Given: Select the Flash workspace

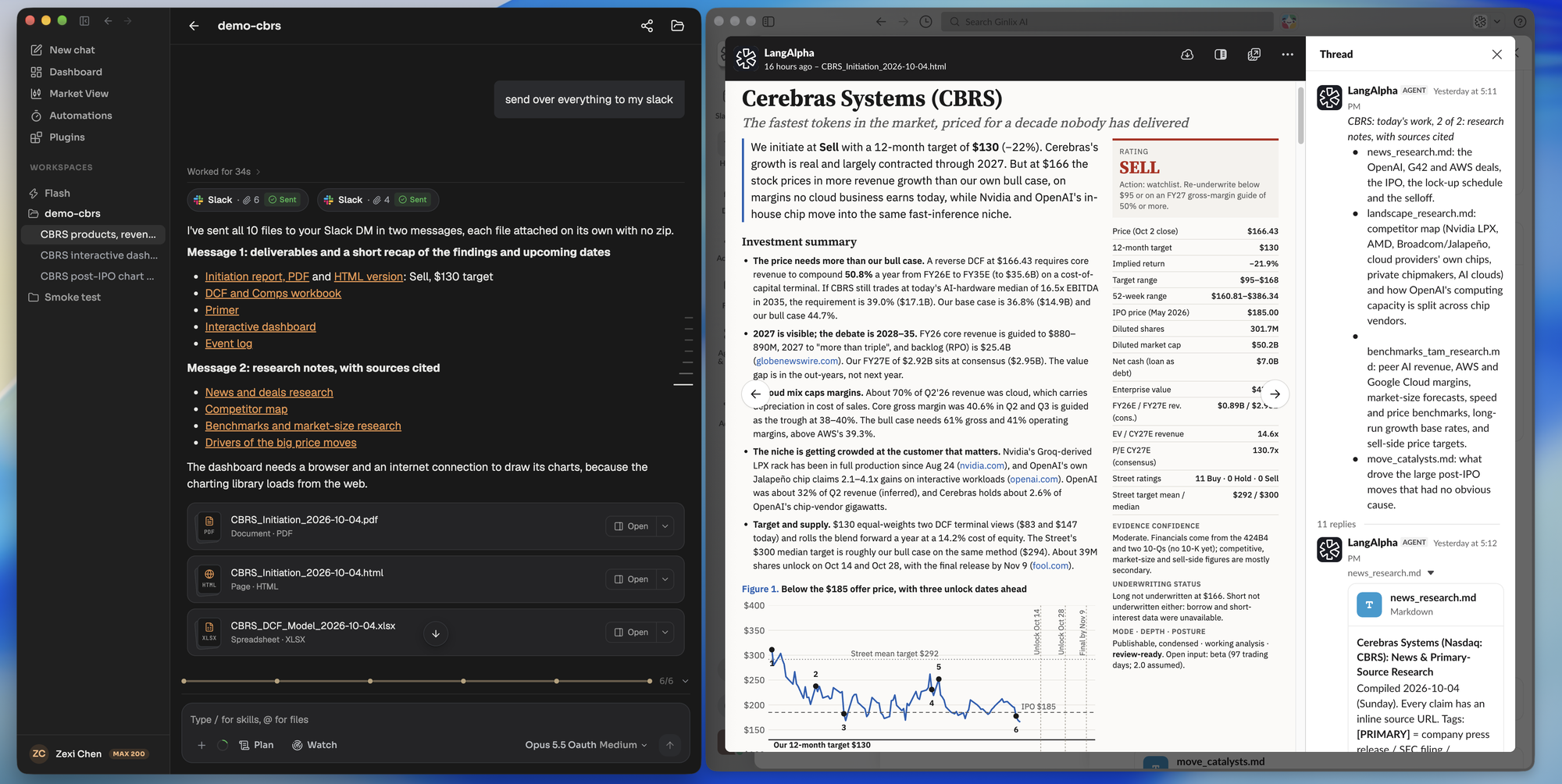Looking at the screenshot, I should pos(57,193).
